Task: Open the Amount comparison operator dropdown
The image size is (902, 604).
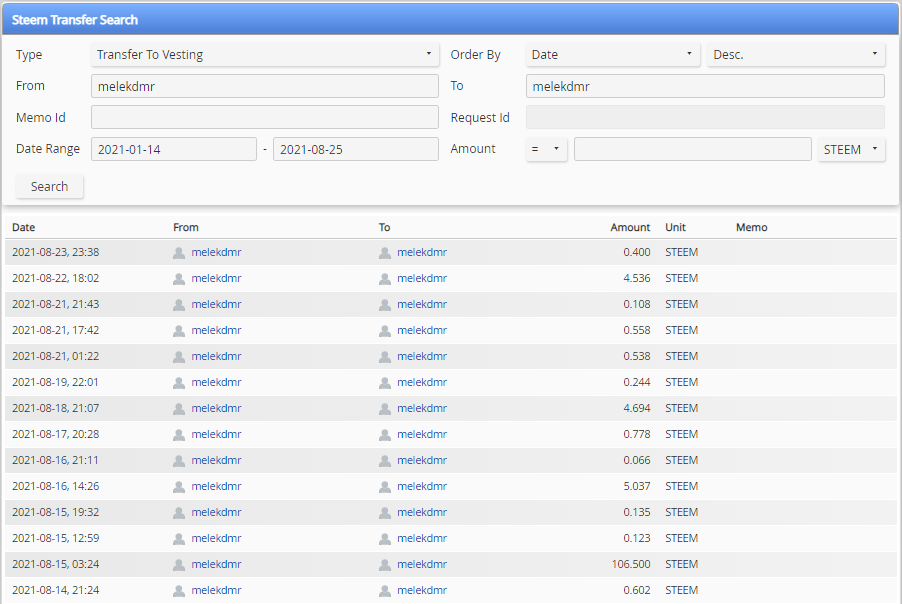Action: click(546, 149)
